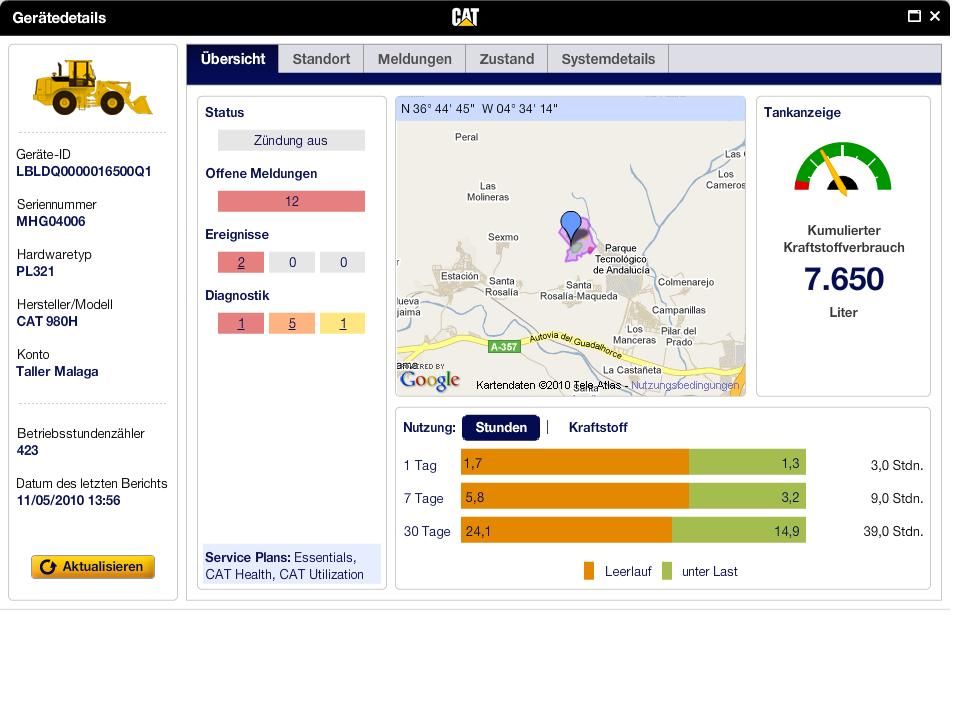The width and height of the screenshot is (960, 720).
Task: Switch to the Übersicht tab
Action: click(x=233, y=59)
